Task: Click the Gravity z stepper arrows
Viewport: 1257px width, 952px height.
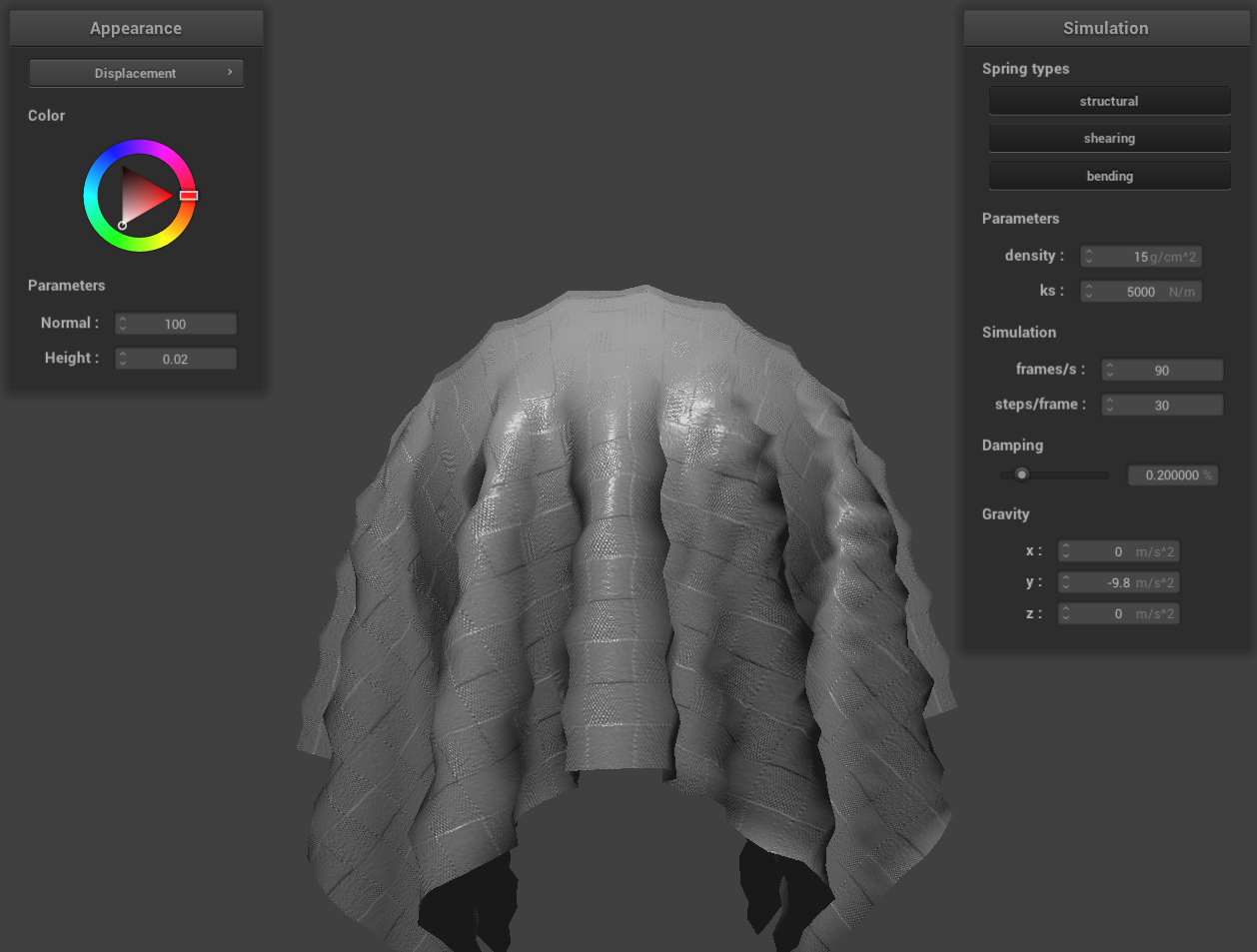Action: (1066, 613)
